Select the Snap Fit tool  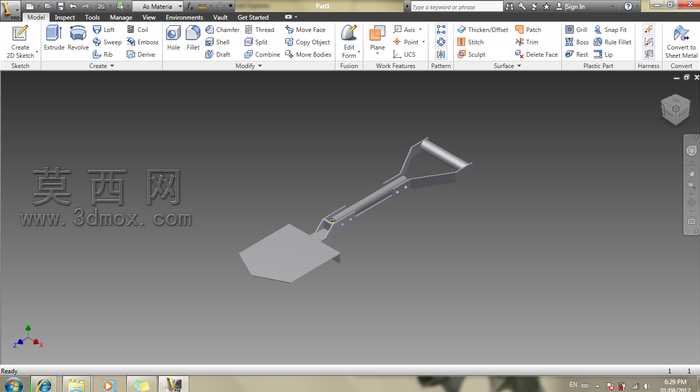coord(610,29)
